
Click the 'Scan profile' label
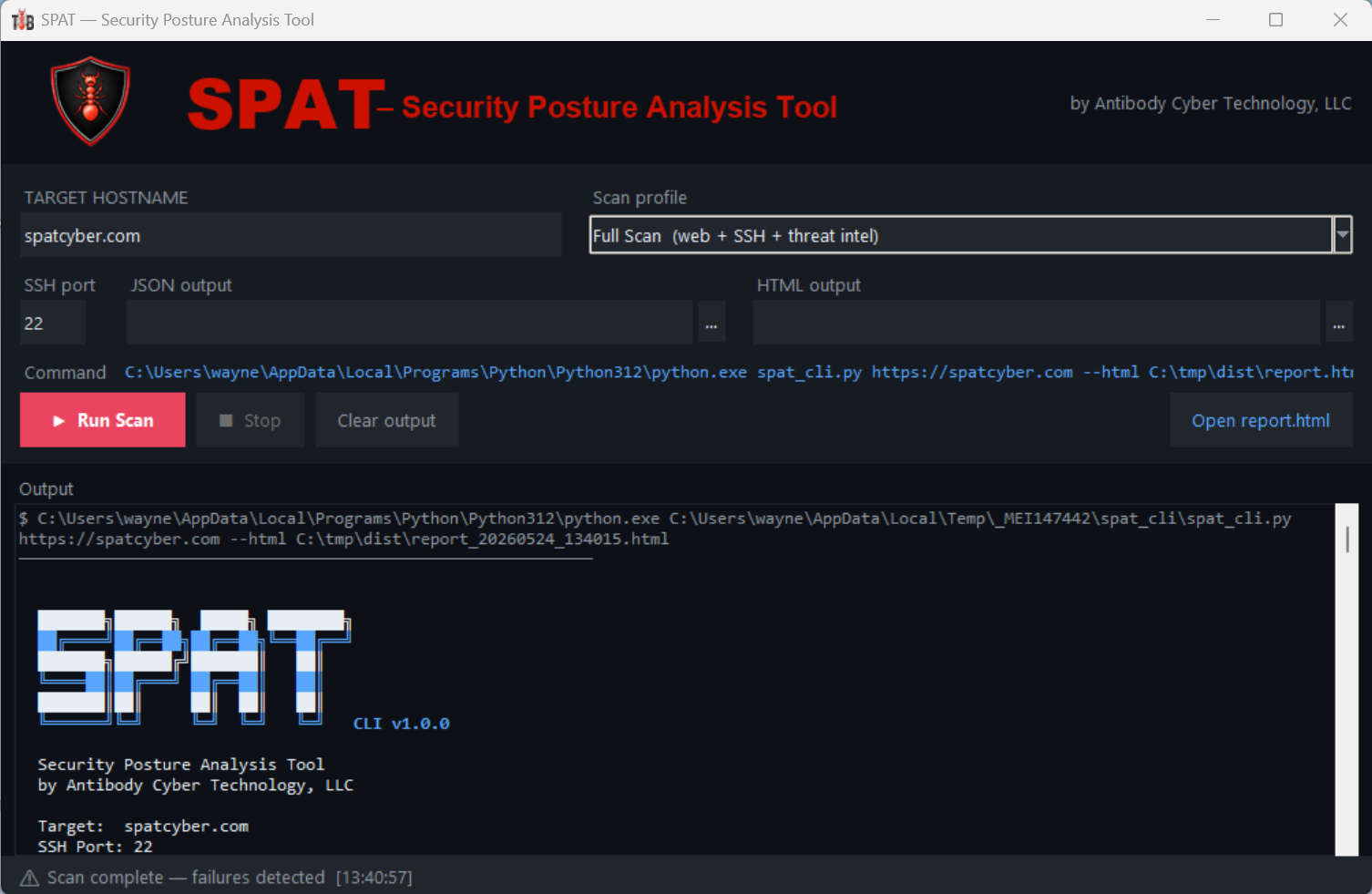pyautogui.click(x=640, y=198)
